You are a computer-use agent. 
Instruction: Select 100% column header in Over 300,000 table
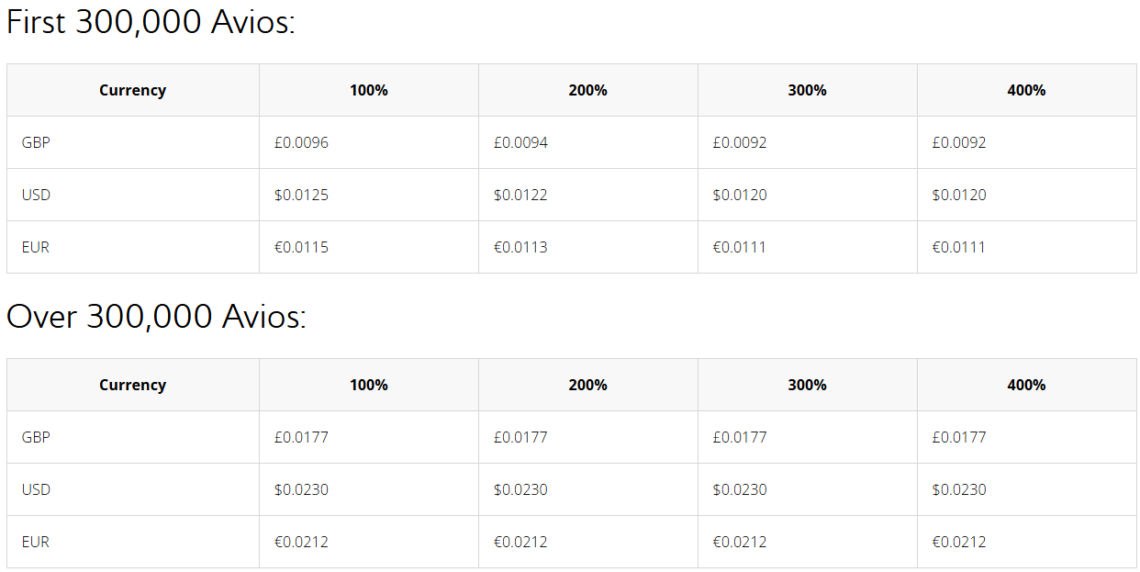[368, 385]
